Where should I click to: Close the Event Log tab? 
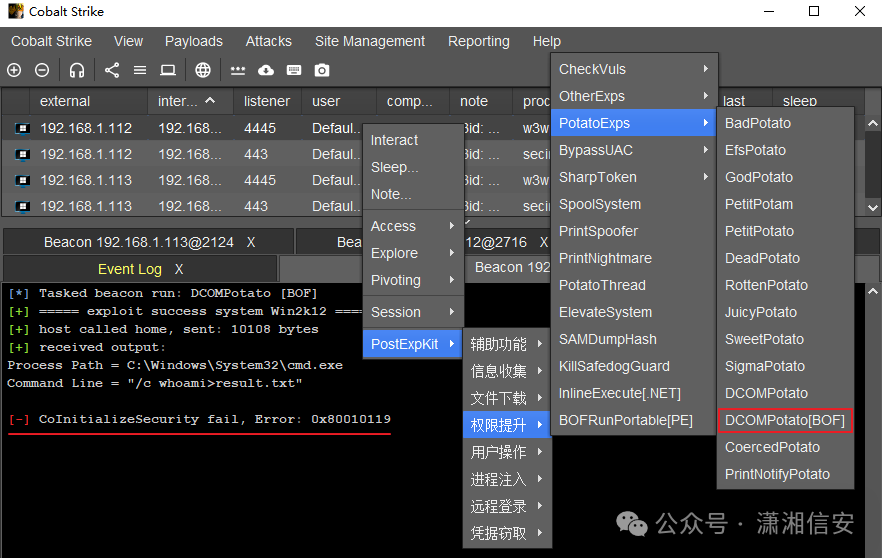179,269
